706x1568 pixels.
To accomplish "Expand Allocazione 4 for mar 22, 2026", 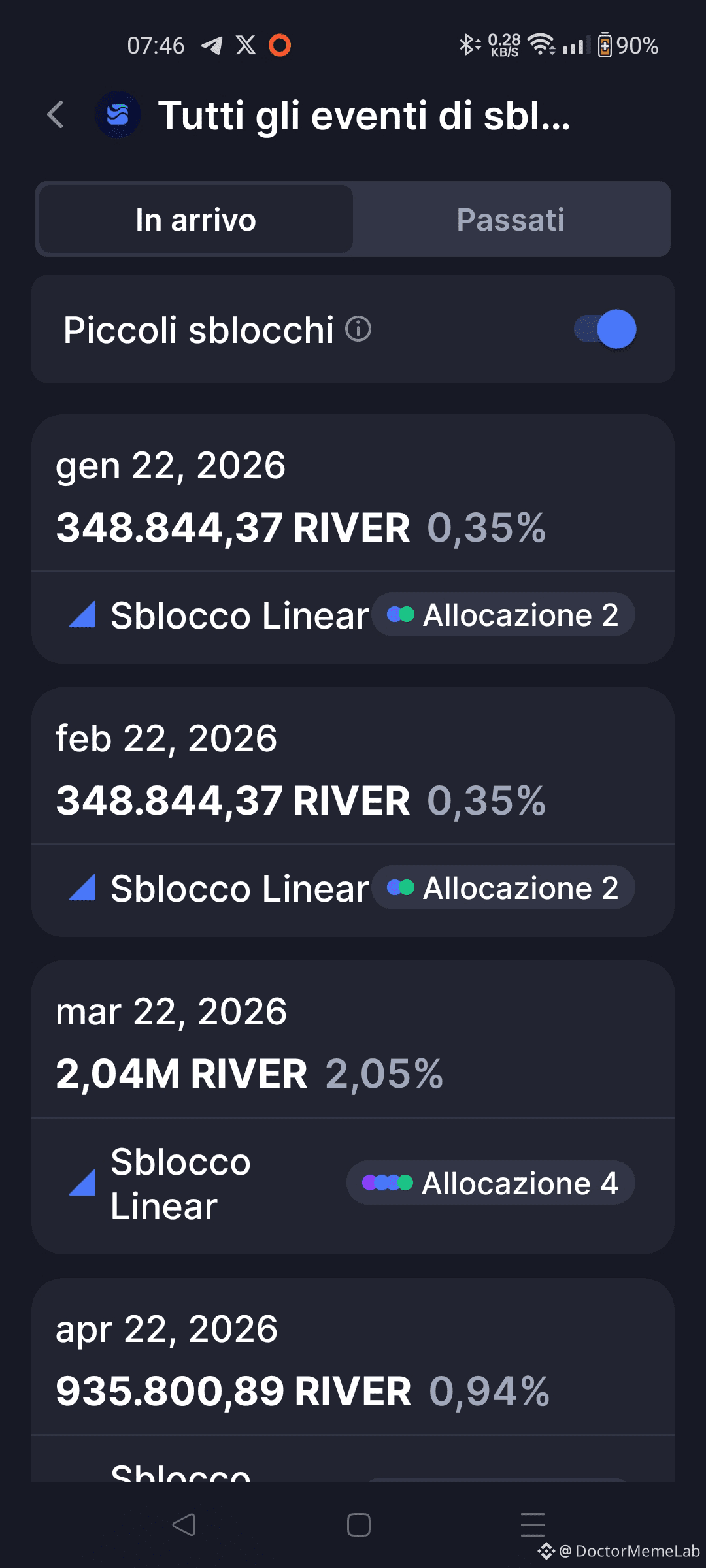I will click(491, 1183).
